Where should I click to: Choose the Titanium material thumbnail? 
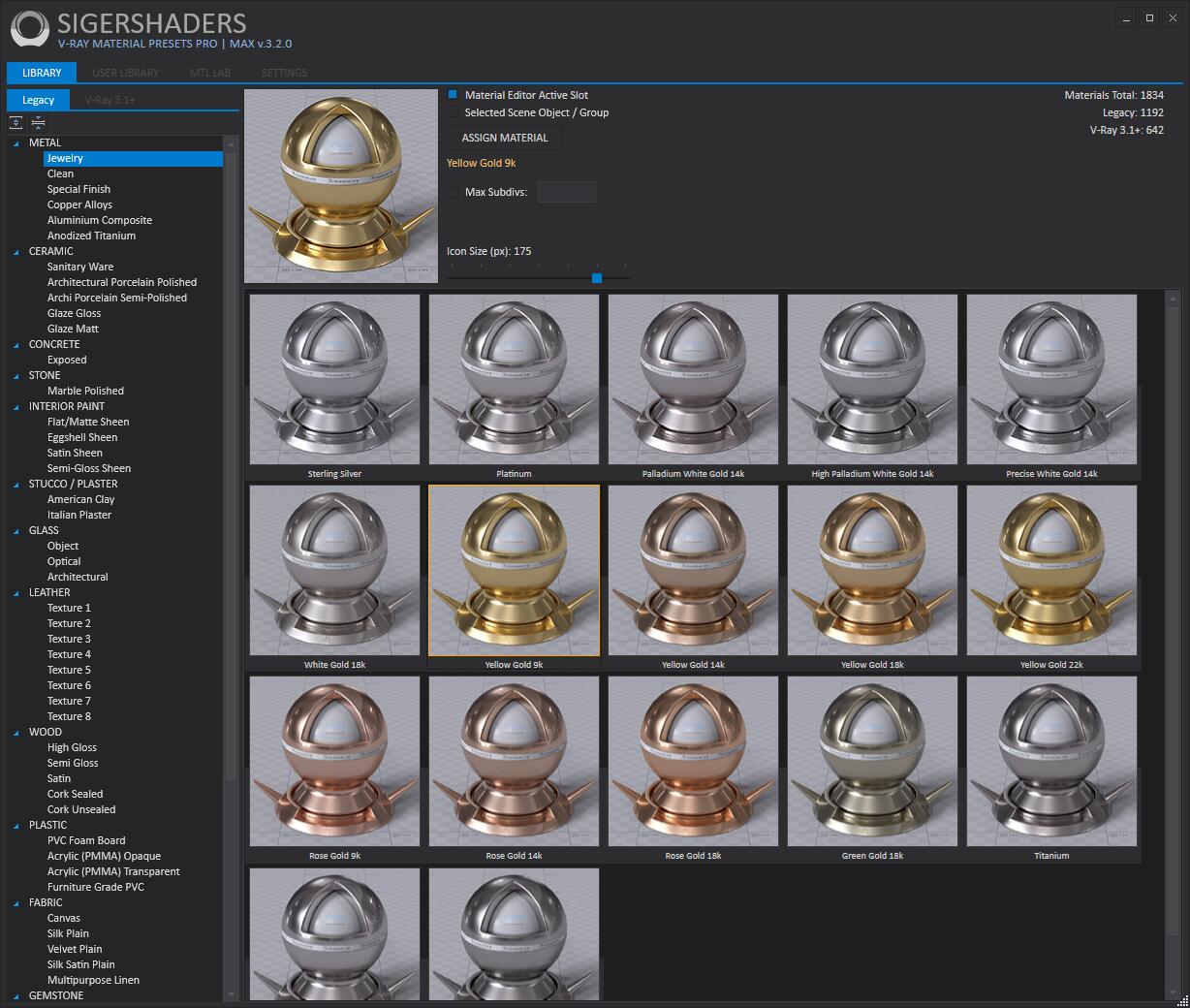tap(1051, 762)
